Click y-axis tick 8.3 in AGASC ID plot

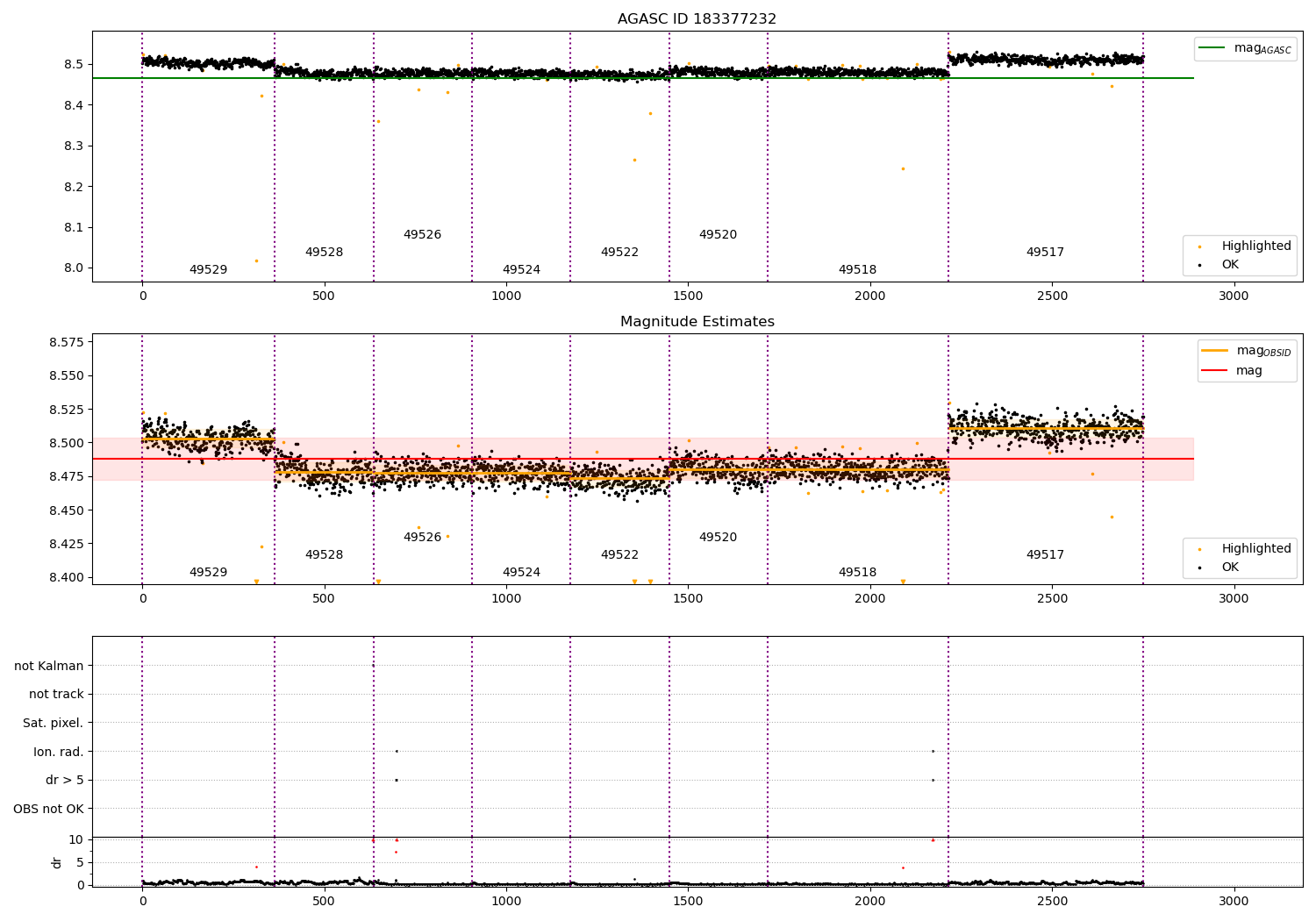(73, 146)
